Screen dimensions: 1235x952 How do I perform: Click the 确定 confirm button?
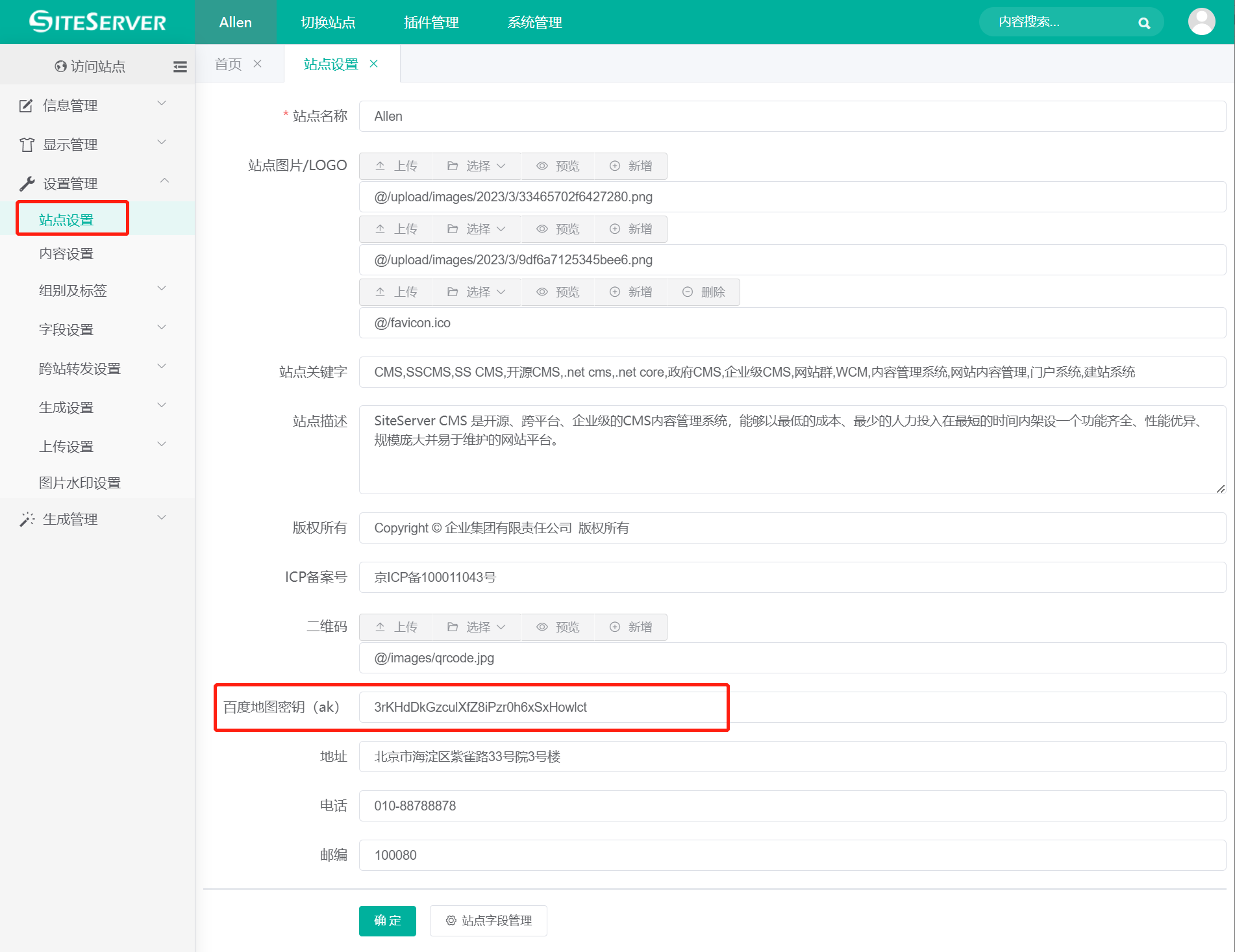387,921
